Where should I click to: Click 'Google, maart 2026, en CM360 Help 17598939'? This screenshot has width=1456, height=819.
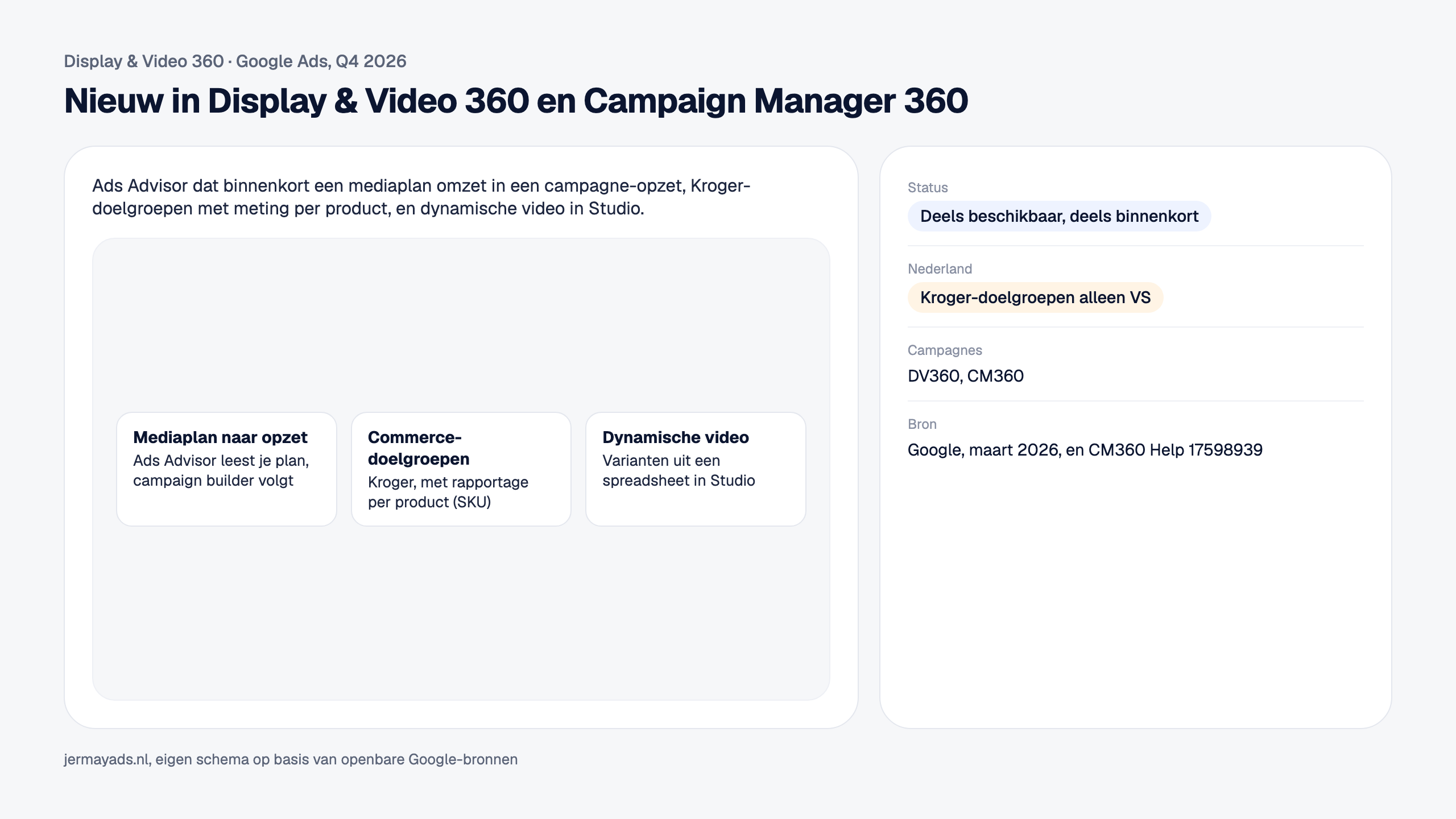coord(1085,450)
